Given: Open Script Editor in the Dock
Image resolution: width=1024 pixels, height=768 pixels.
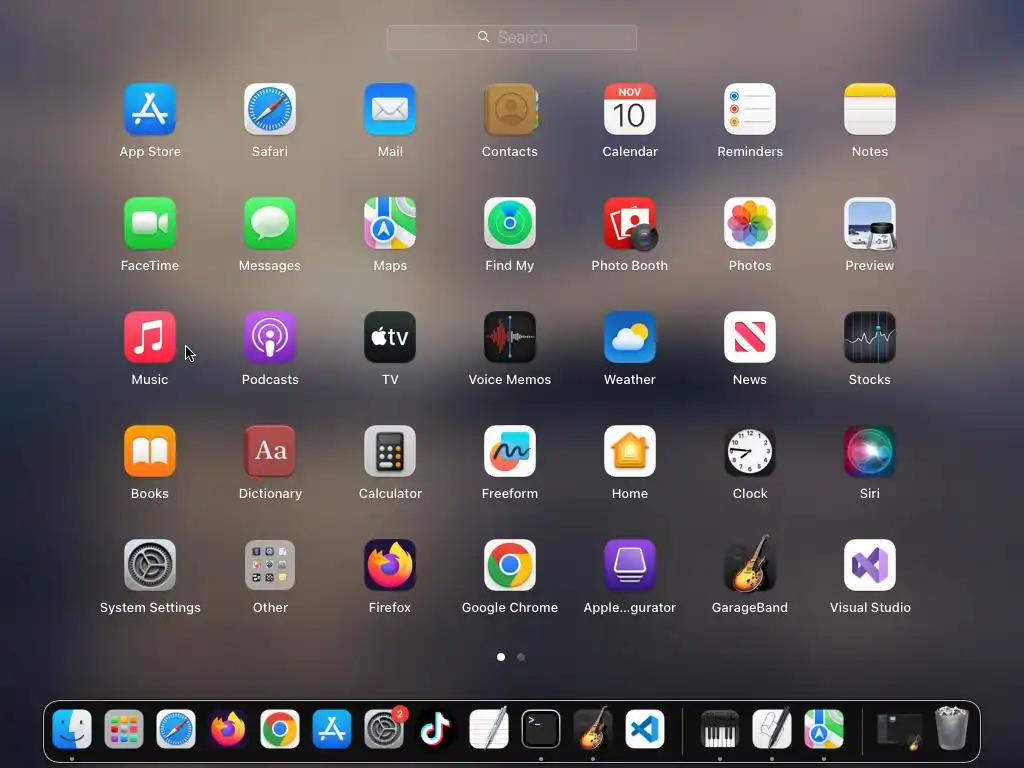Looking at the screenshot, I should click(772, 728).
